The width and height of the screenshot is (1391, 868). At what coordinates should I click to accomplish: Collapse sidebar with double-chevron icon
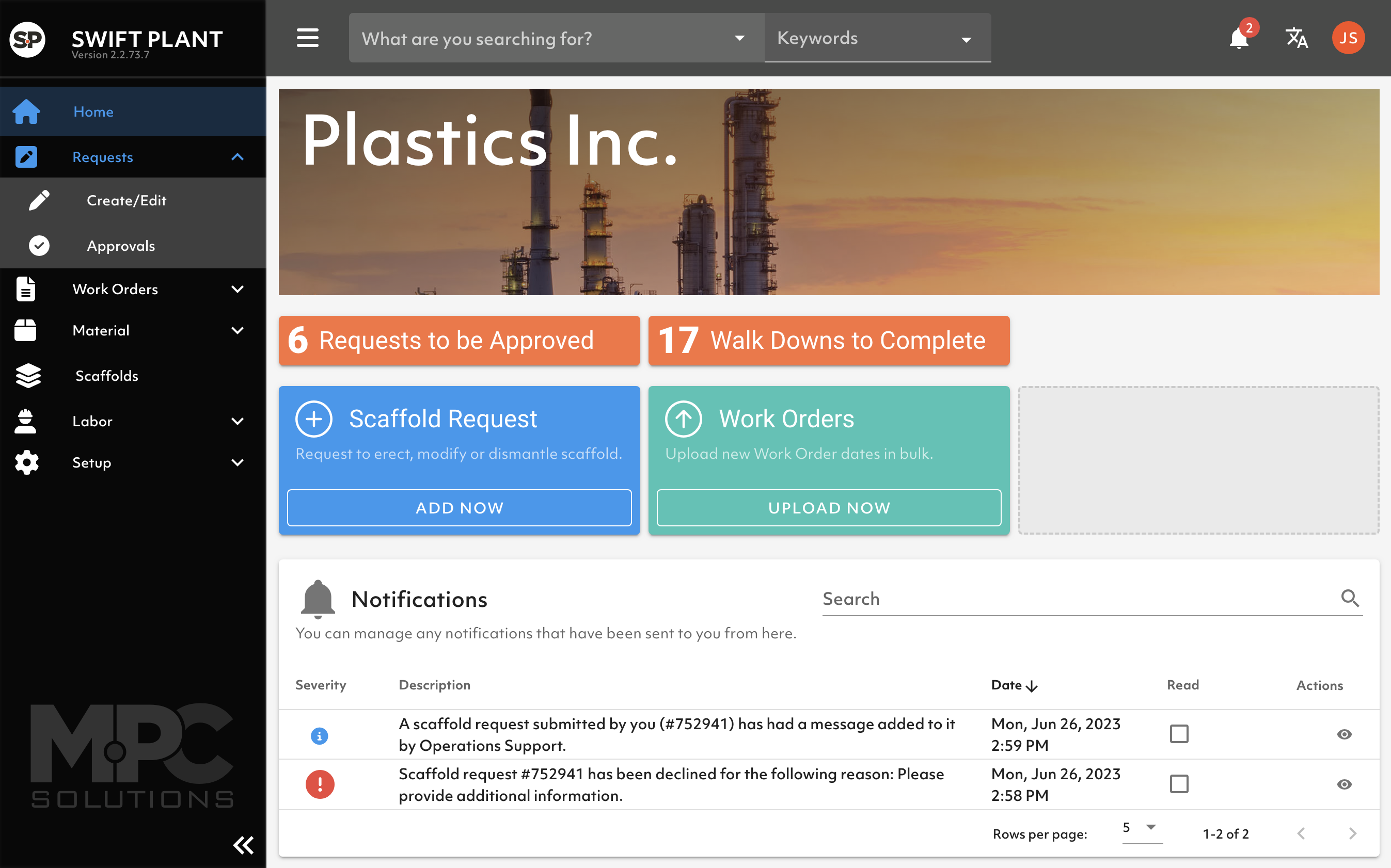tap(243, 844)
